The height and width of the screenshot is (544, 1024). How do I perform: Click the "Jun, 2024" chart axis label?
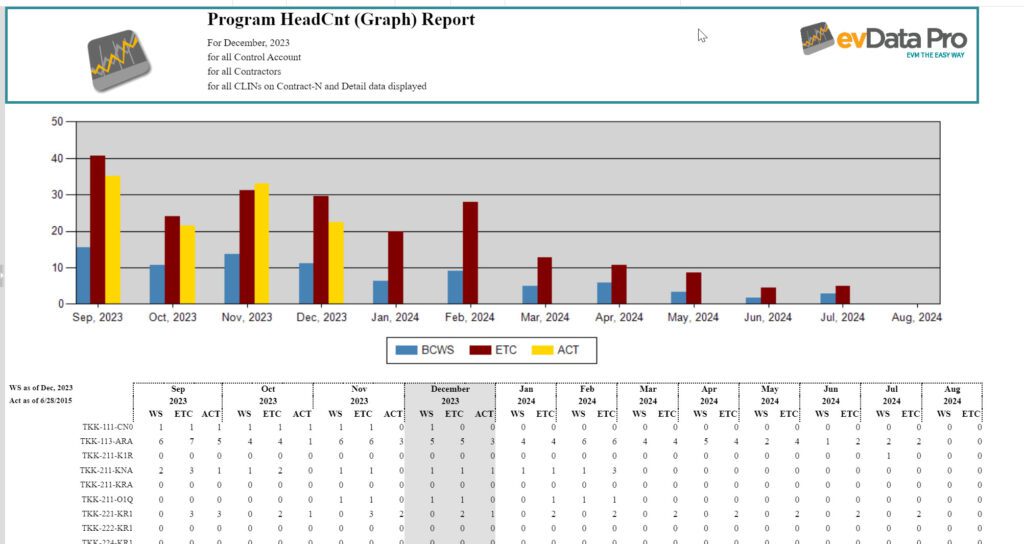(767, 317)
